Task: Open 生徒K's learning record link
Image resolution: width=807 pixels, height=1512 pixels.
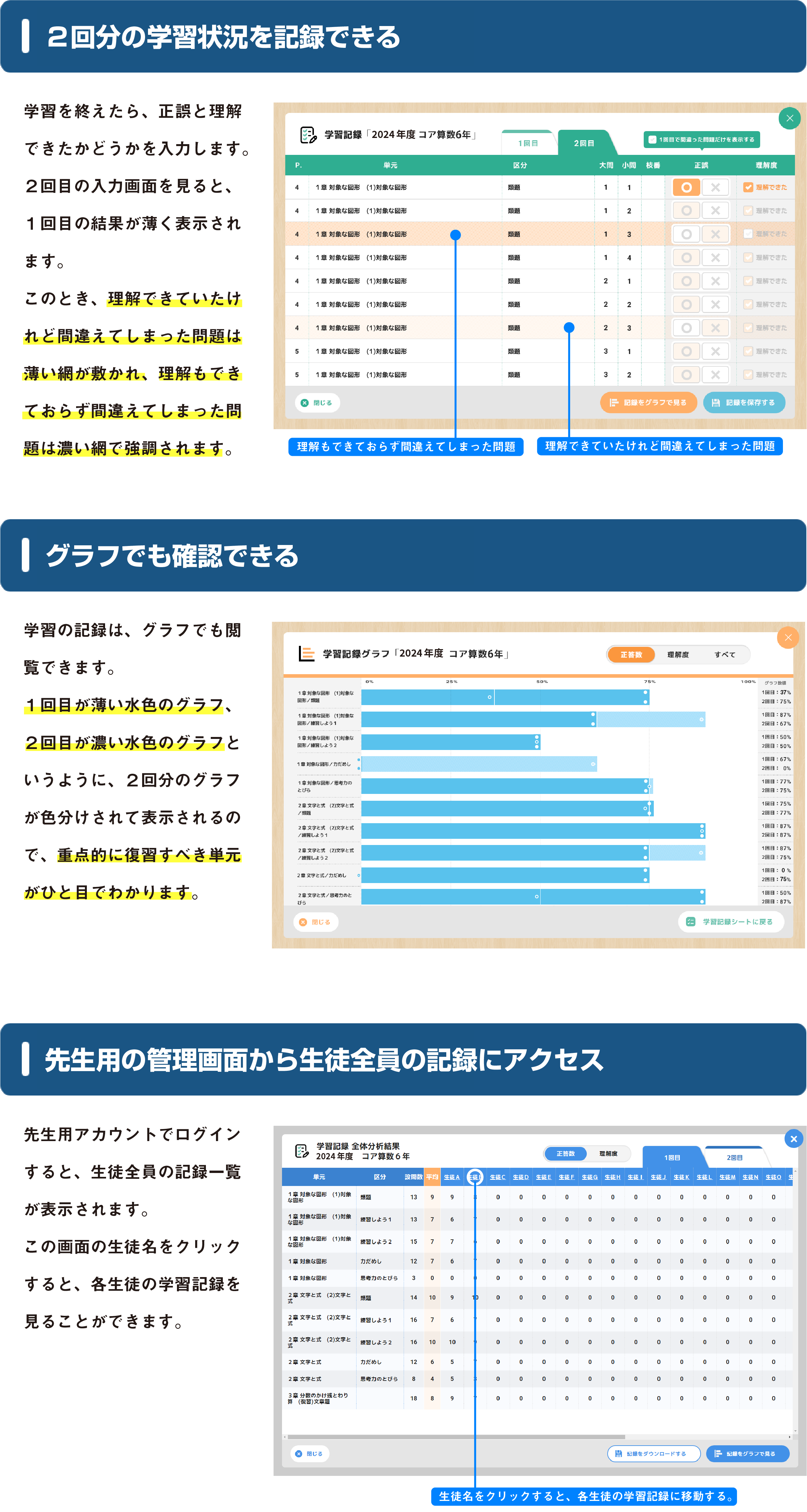Action: coord(681,1177)
